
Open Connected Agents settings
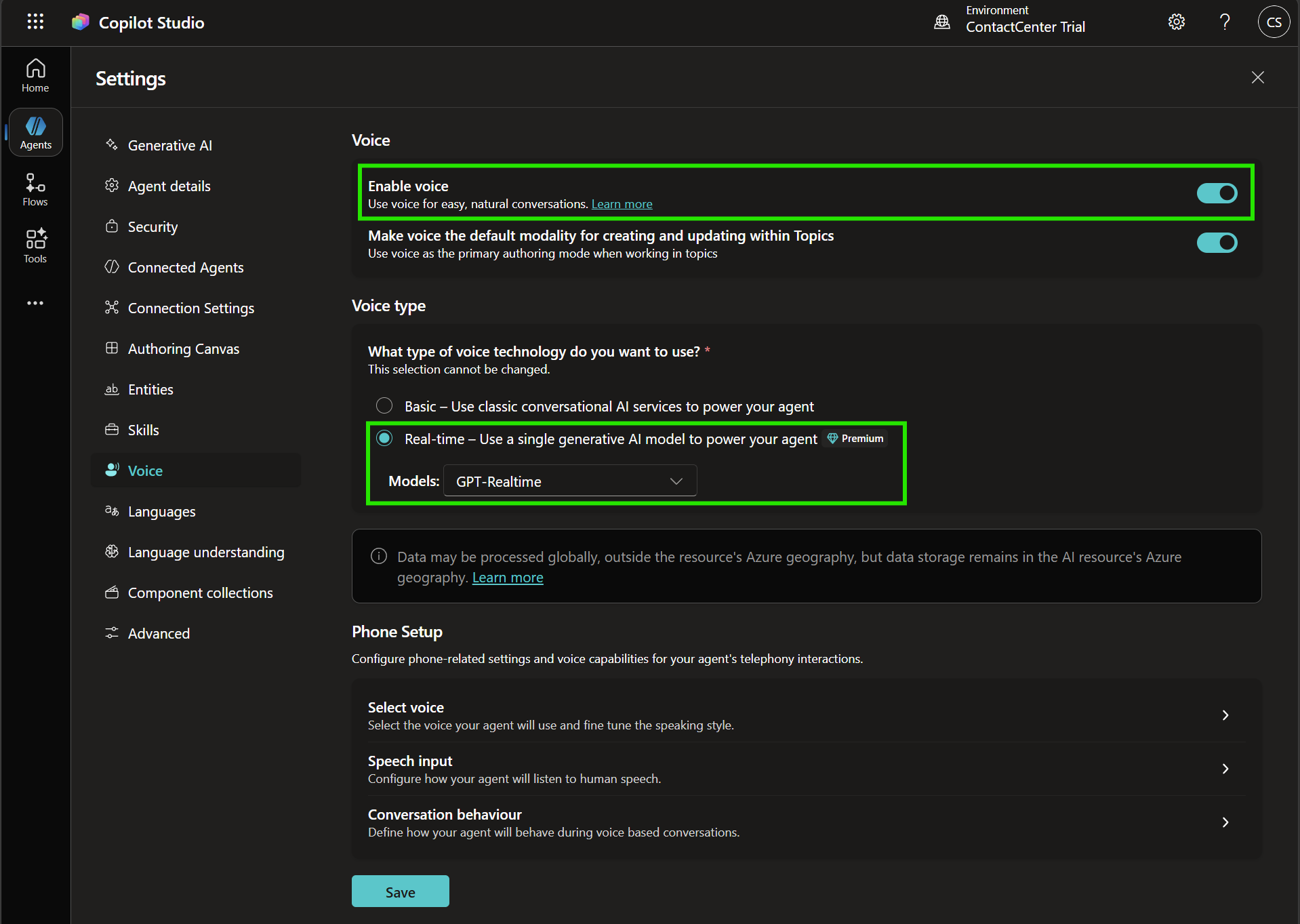point(196,267)
